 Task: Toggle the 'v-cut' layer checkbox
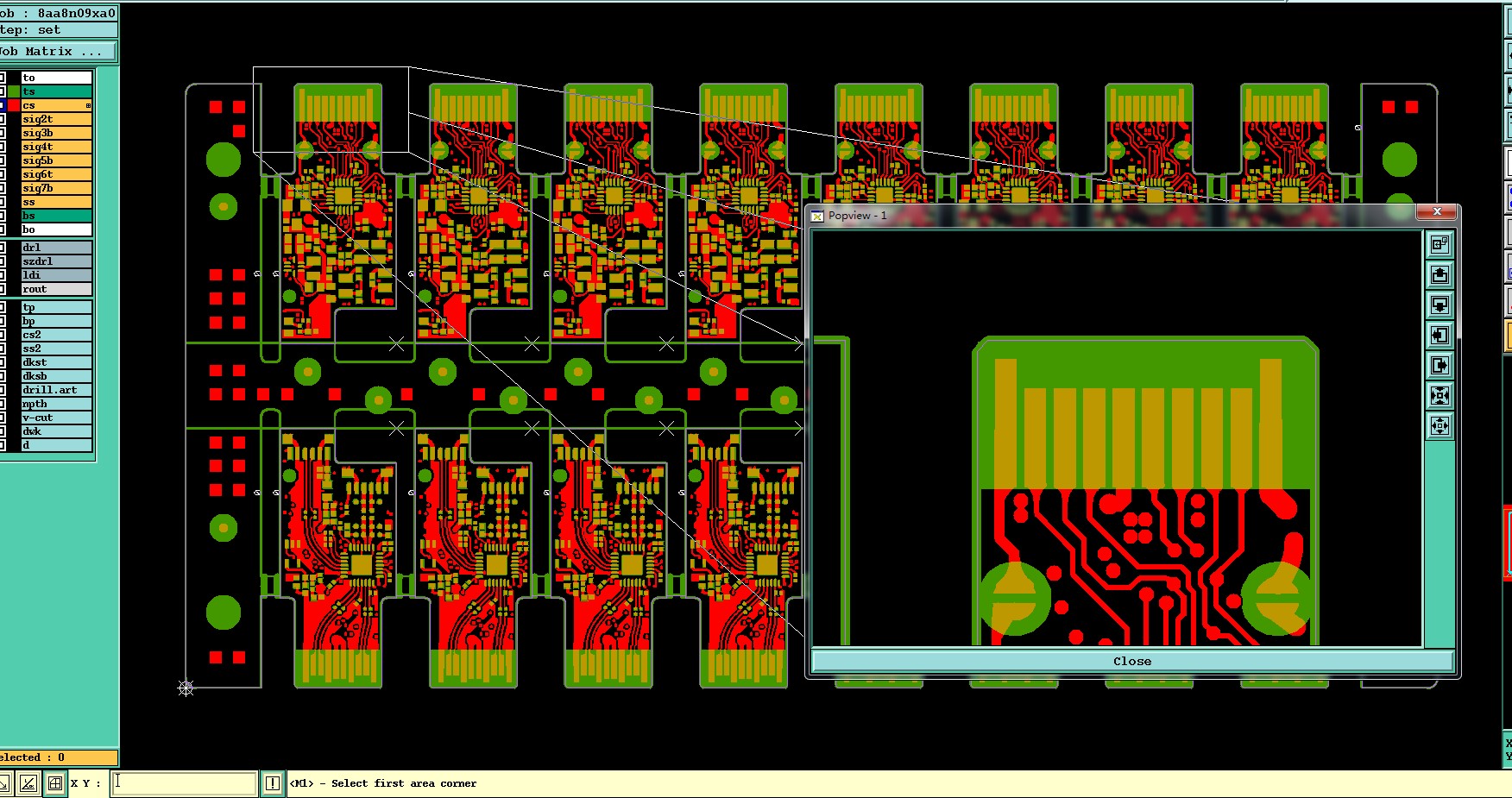pyautogui.click(x=3, y=418)
